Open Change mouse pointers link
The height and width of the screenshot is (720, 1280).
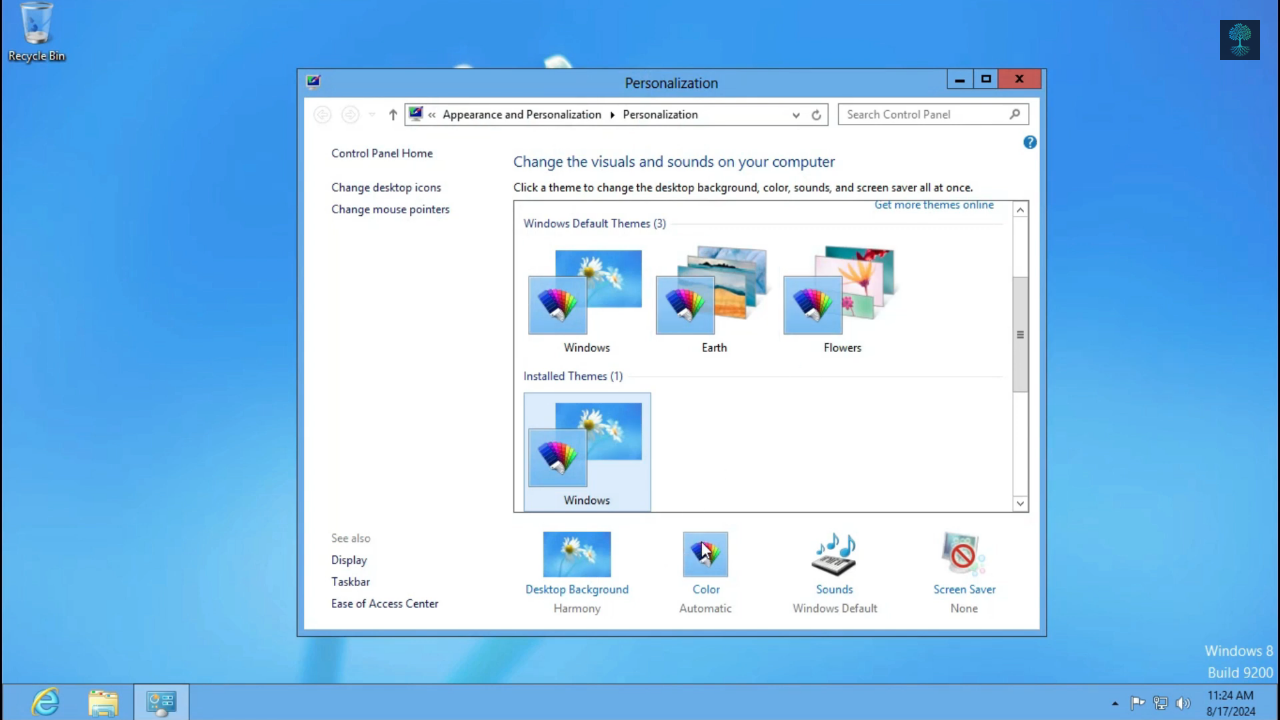pos(390,210)
